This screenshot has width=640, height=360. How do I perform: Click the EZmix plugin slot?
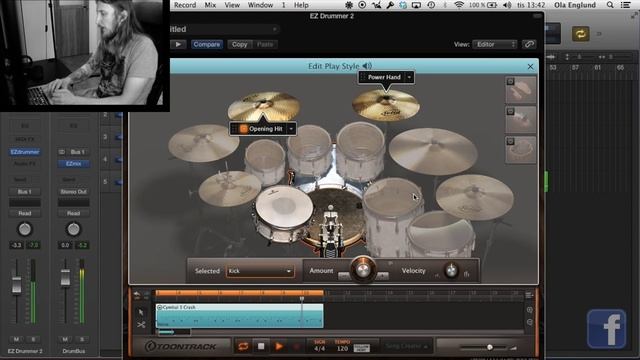73,164
